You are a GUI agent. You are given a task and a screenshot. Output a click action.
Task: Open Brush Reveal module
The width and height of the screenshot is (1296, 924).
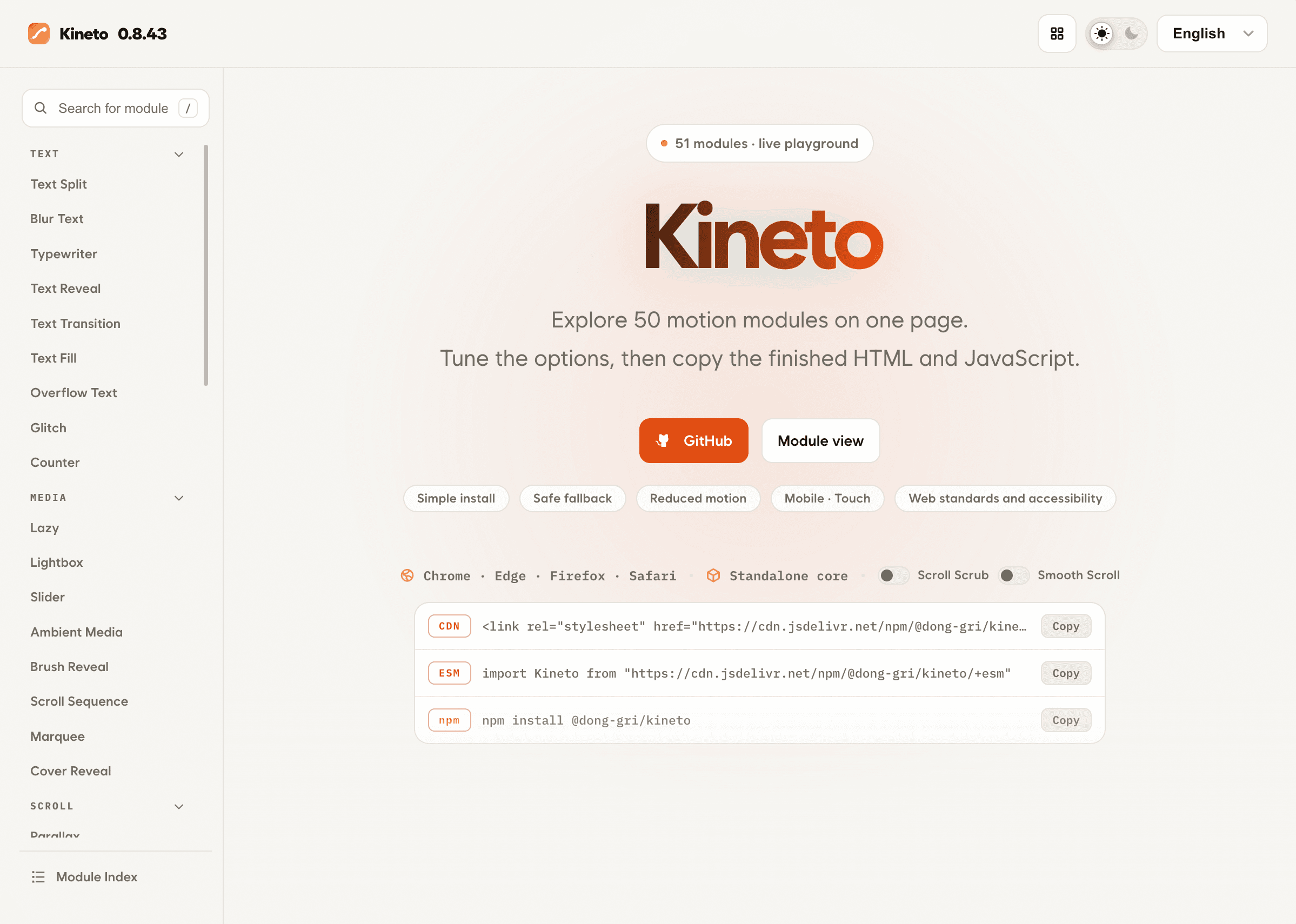[69, 667]
